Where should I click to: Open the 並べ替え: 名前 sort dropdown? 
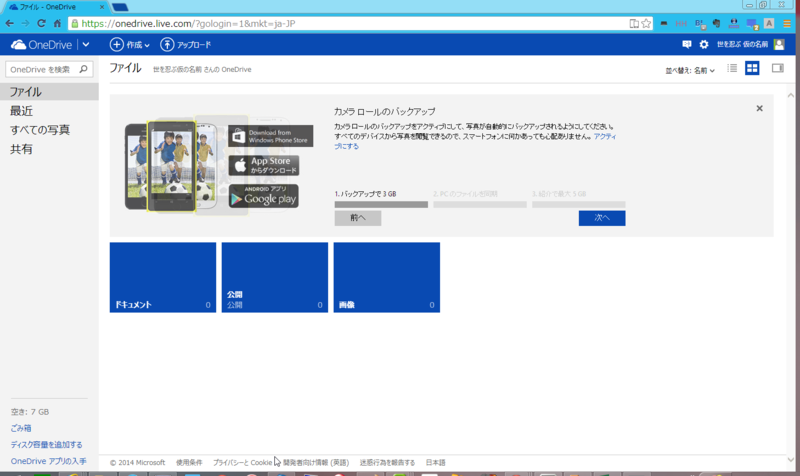coord(690,70)
